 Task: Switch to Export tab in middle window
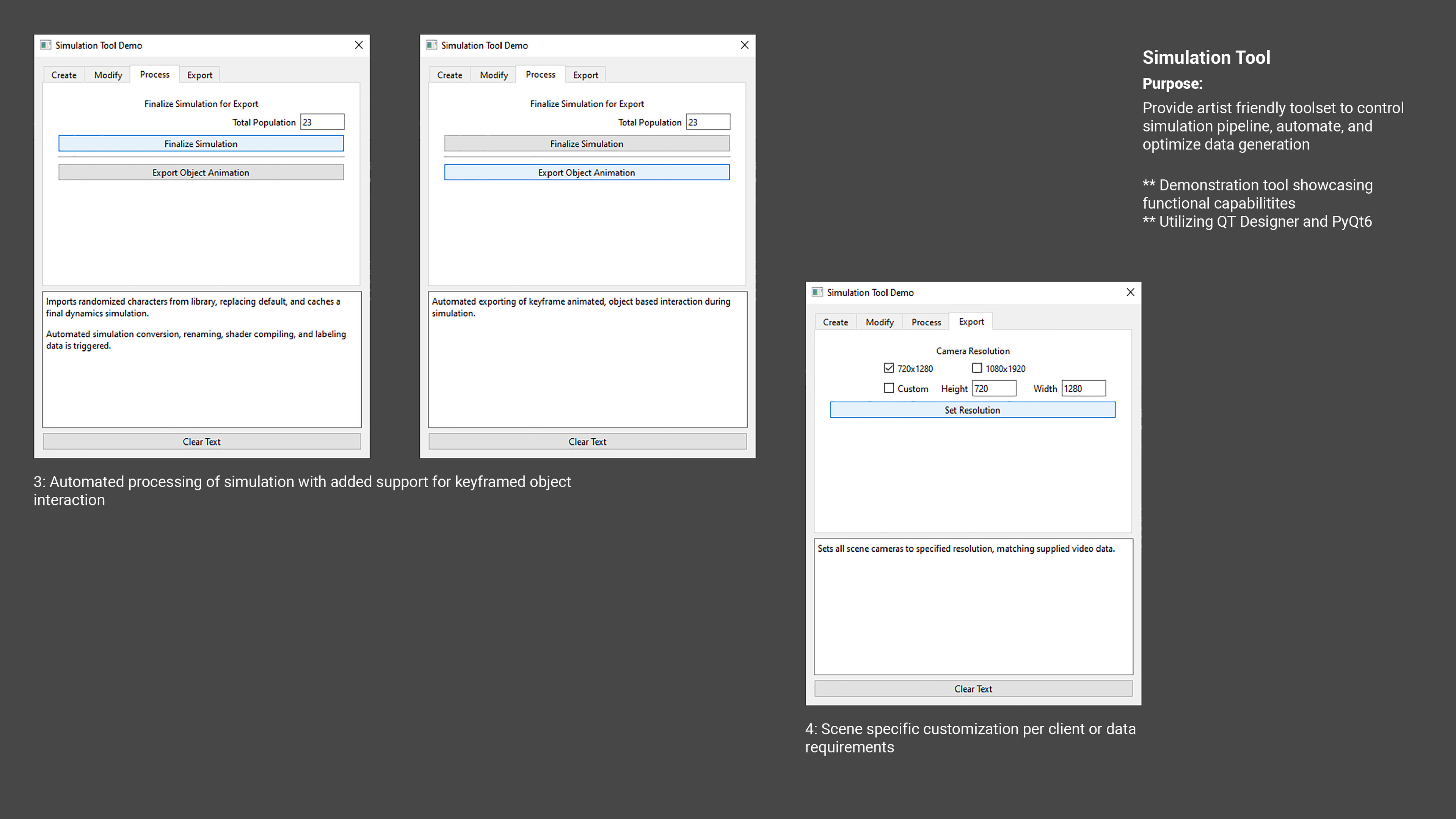585,75
